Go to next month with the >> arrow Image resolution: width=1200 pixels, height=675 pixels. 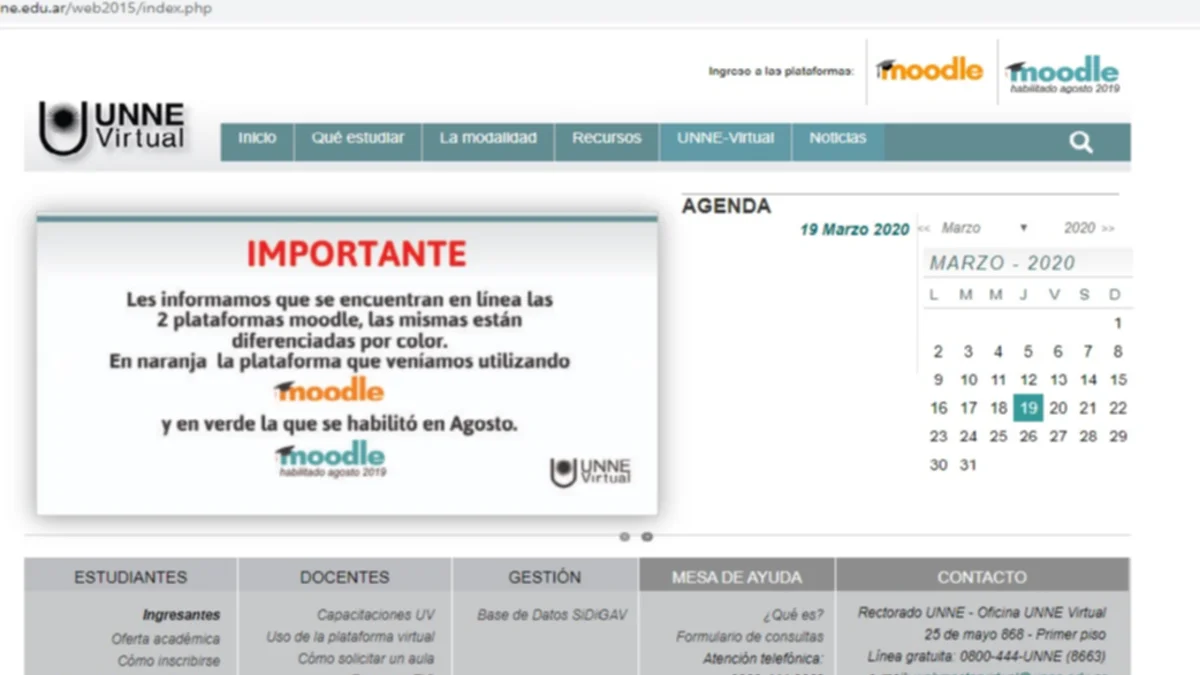(1108, 229)
